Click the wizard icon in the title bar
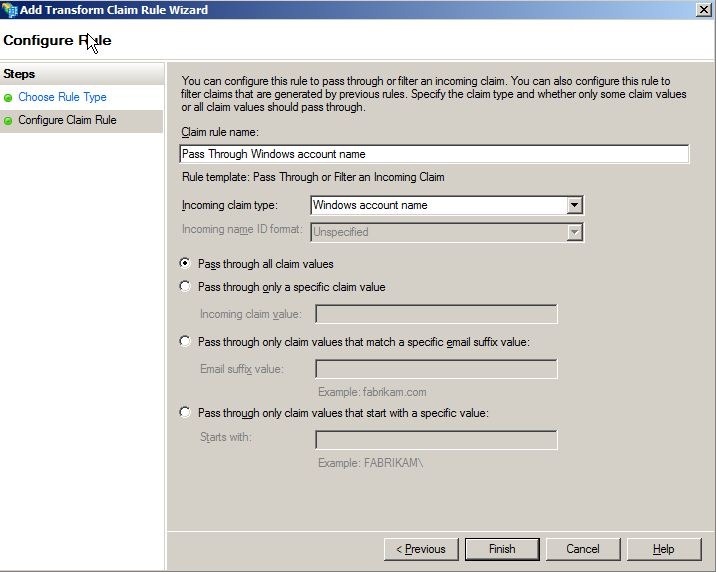The height and width of the screenshot is (572, 716). [x=10, y=10]
